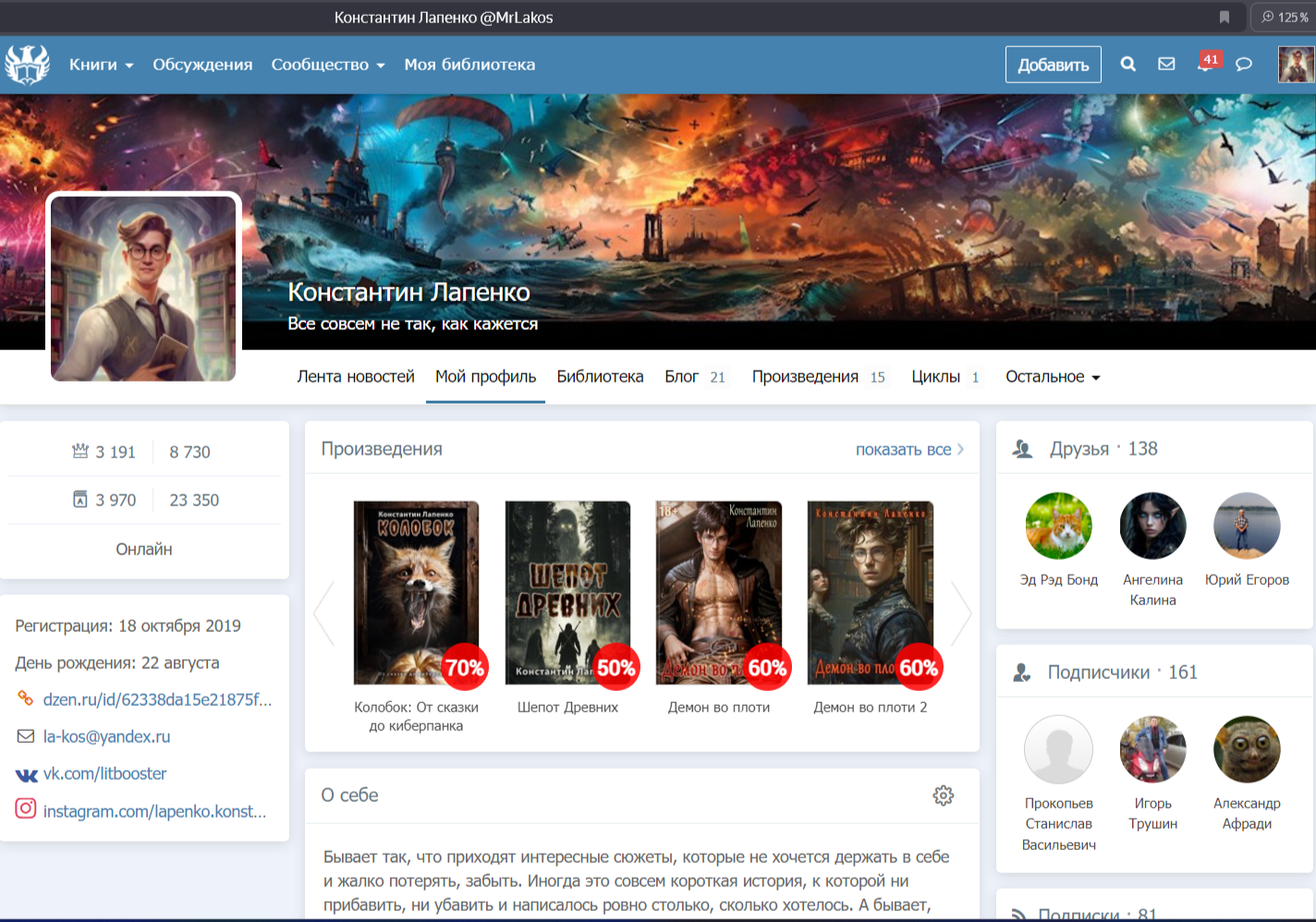The width and height of the screenshot is (1316, 922).
Task: Open friend Ангелина Калина's avatar
Action: click(1152, 527)
